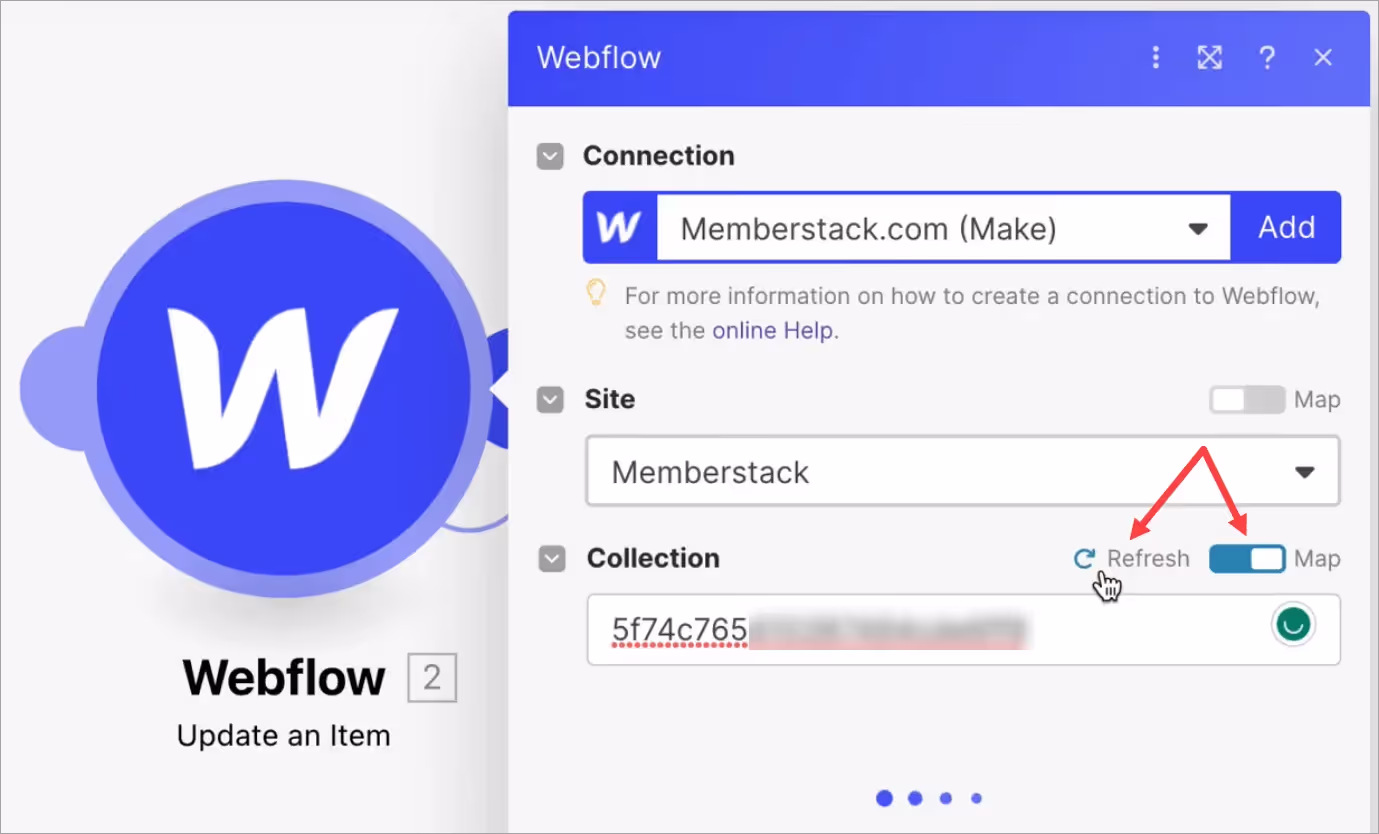Screen dimensions: 1379x834
Task: Enable the Map toggle for Site
Action: tap(1246, 400)
